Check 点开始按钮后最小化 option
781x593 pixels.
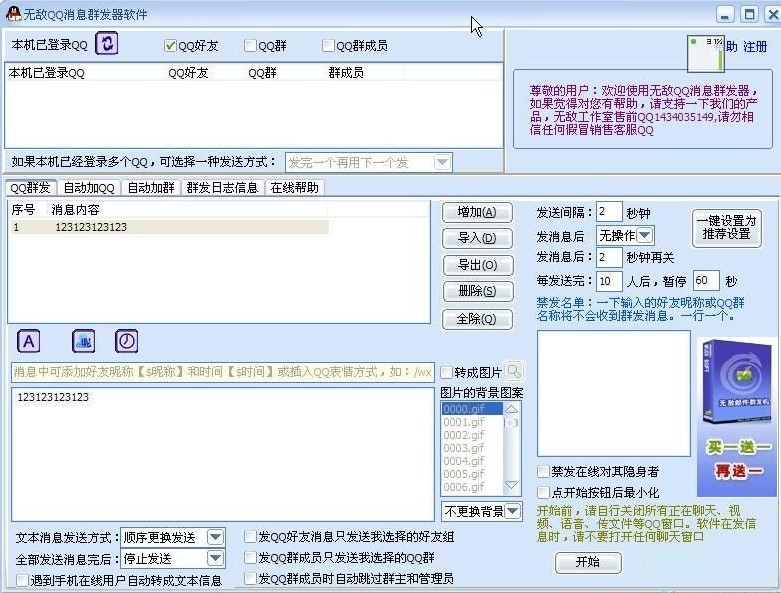click(543, 492)
